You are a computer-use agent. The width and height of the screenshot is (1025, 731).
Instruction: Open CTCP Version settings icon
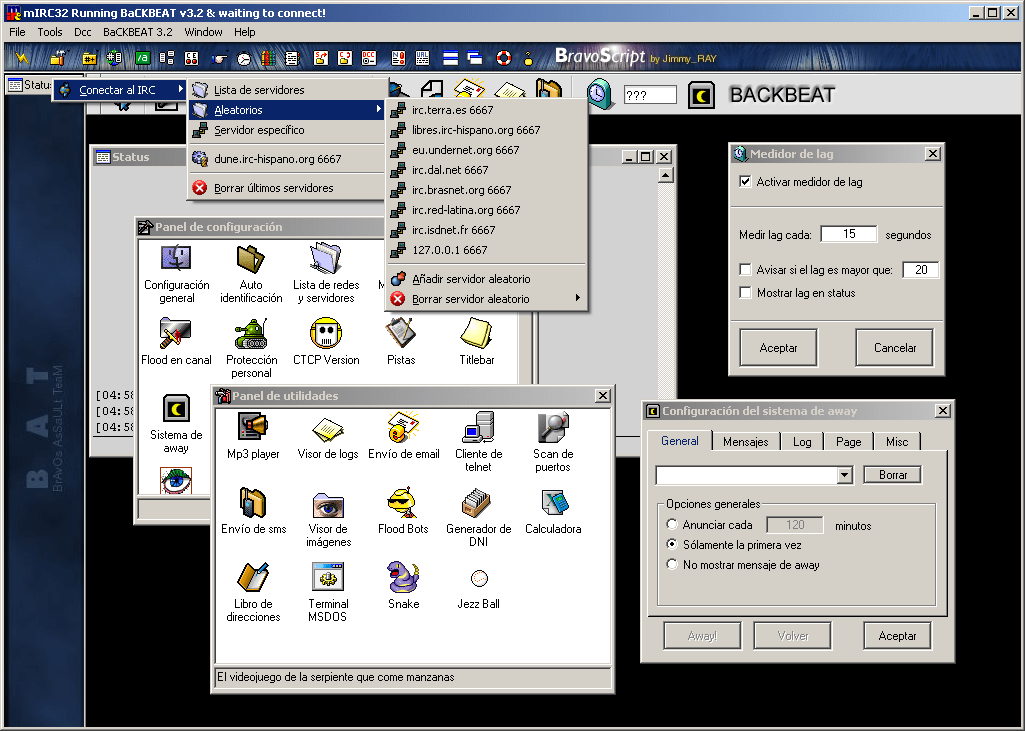326,335
